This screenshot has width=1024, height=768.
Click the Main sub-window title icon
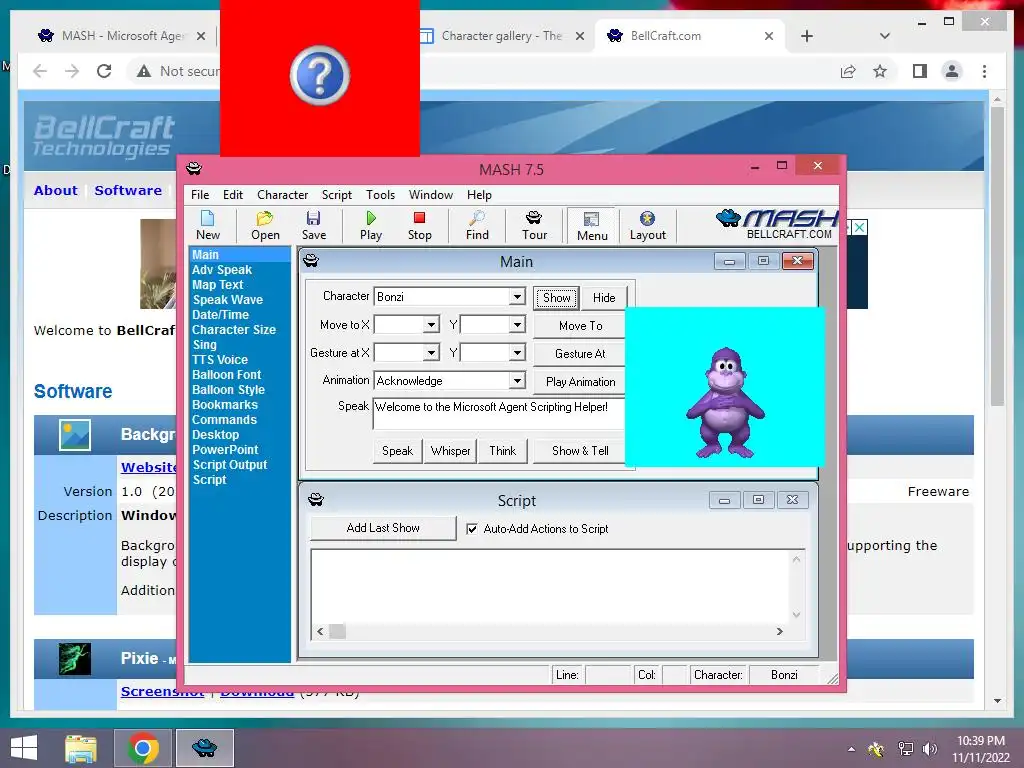pyautogui.click(x=311, y=261)
